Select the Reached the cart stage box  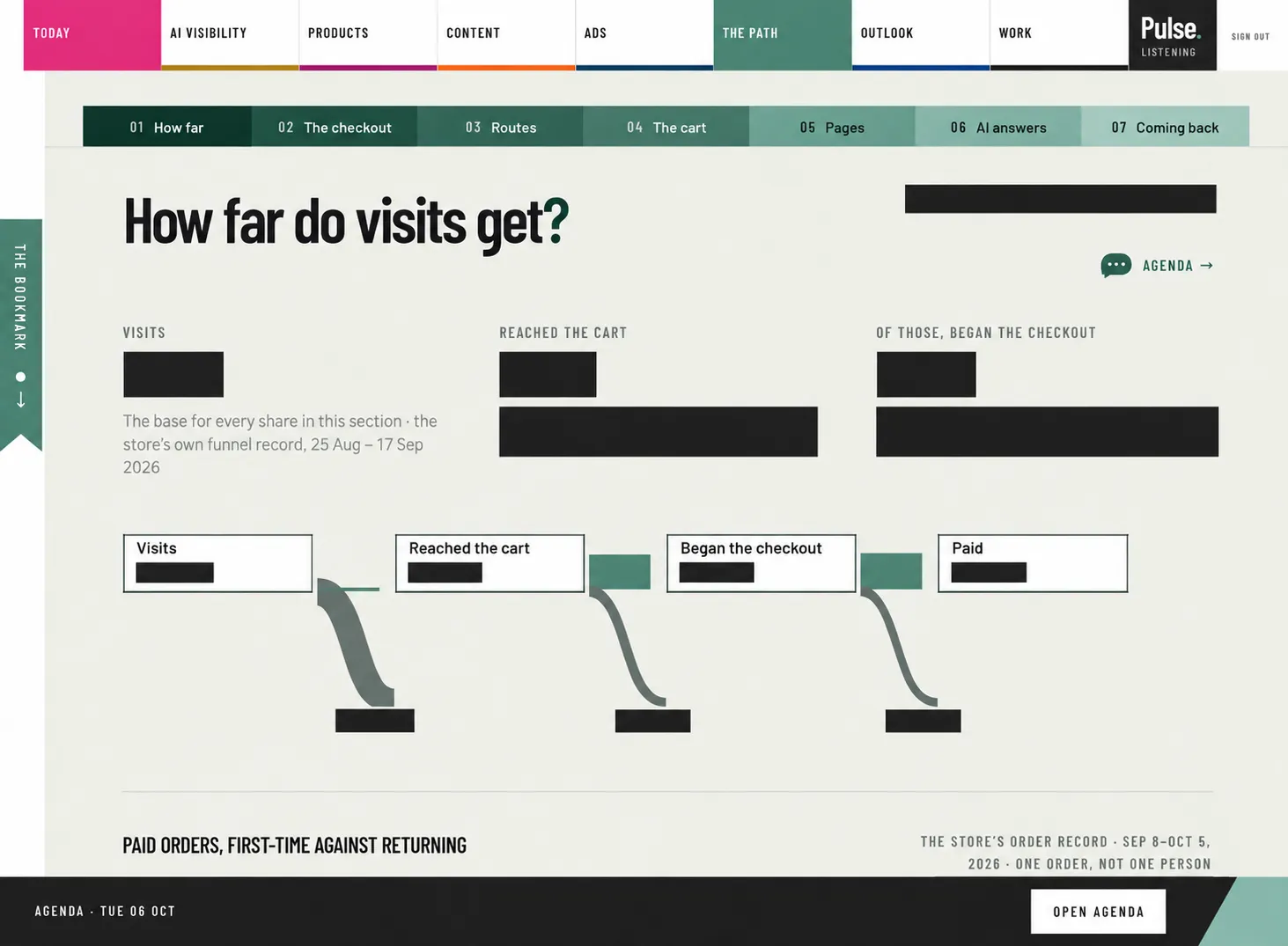pos(489,563)
